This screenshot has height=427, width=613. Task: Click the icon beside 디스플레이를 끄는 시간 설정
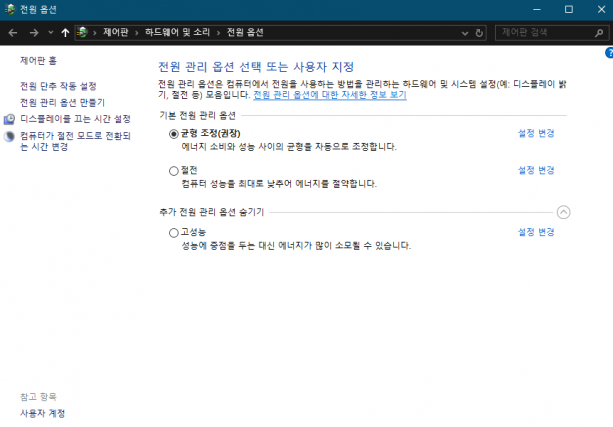[x=9, y=119]
